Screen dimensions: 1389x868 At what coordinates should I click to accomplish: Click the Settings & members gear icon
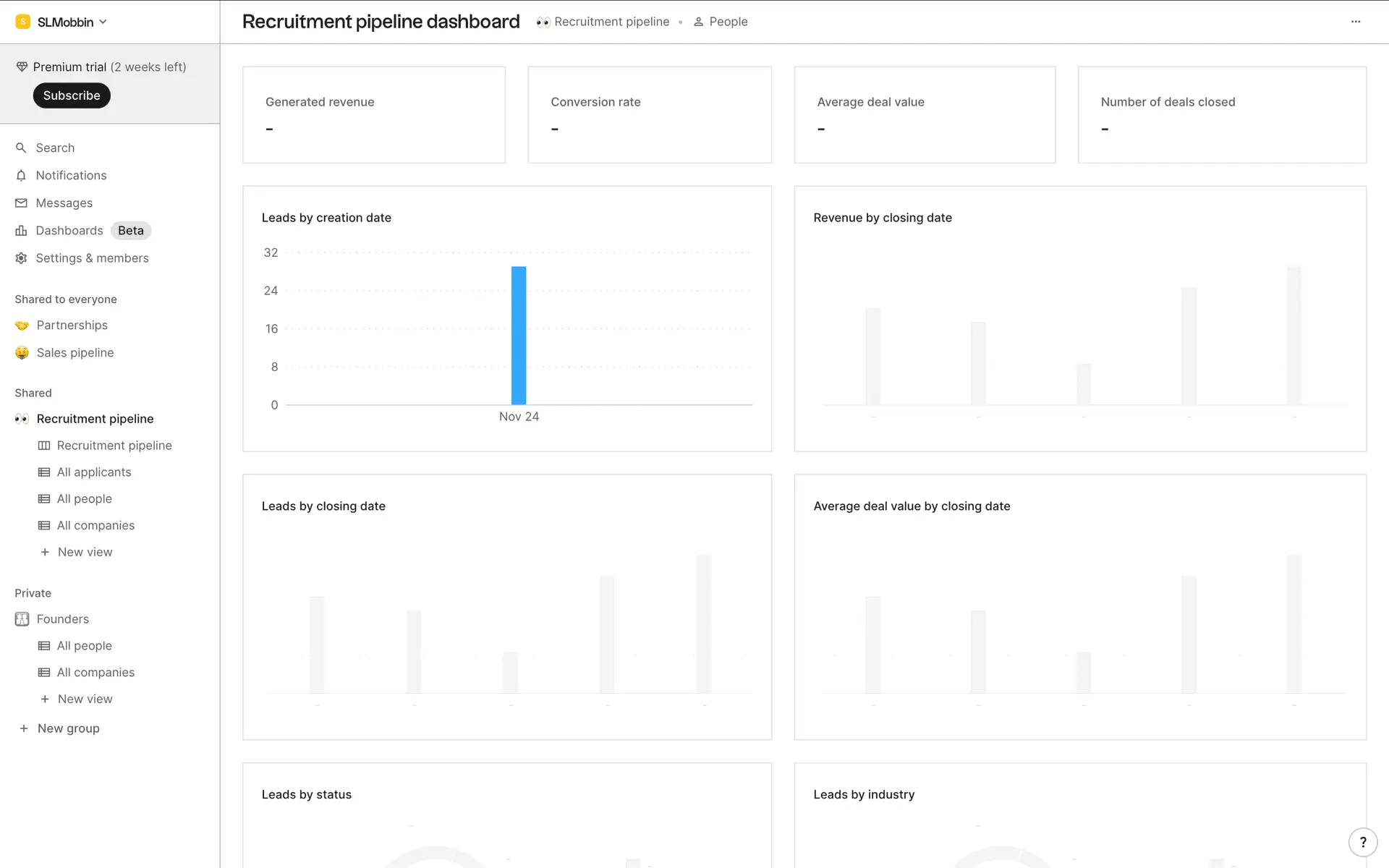pos(21,258)
